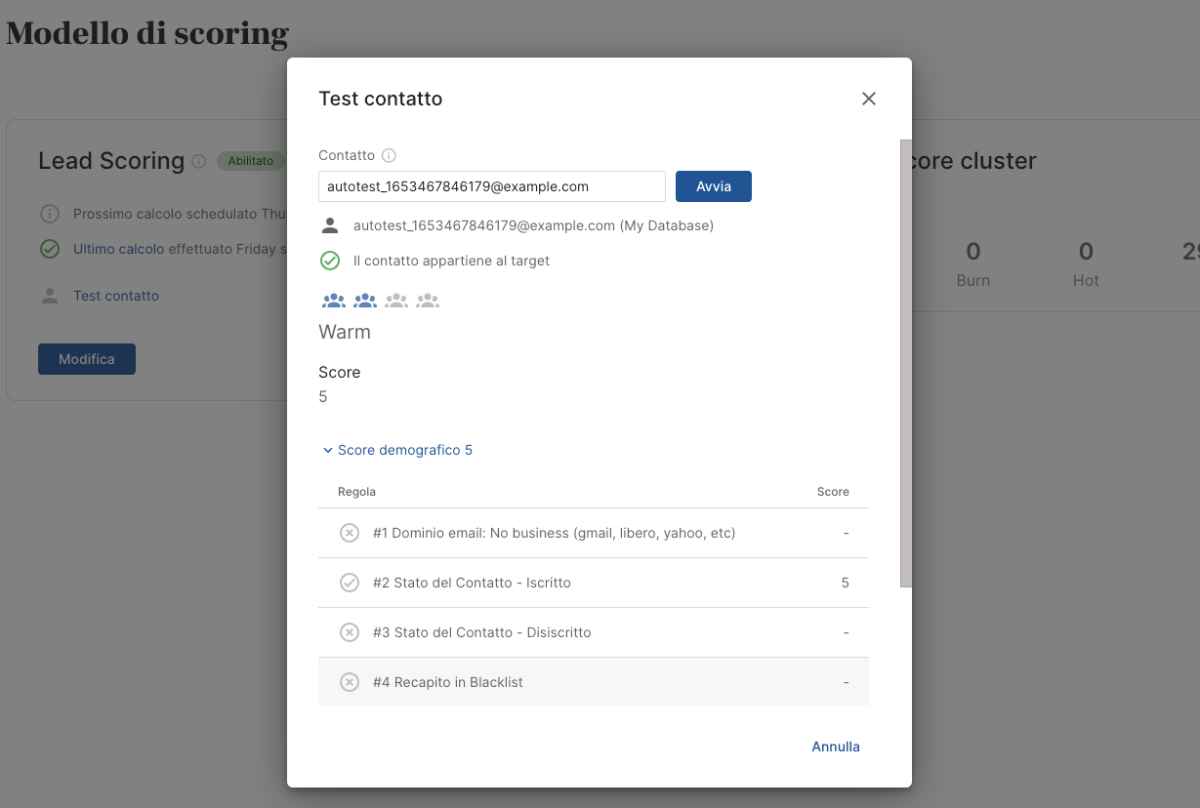
Task: Click the info icon next to Contatto
Action: pyautogui.click(x=389, y=156)
